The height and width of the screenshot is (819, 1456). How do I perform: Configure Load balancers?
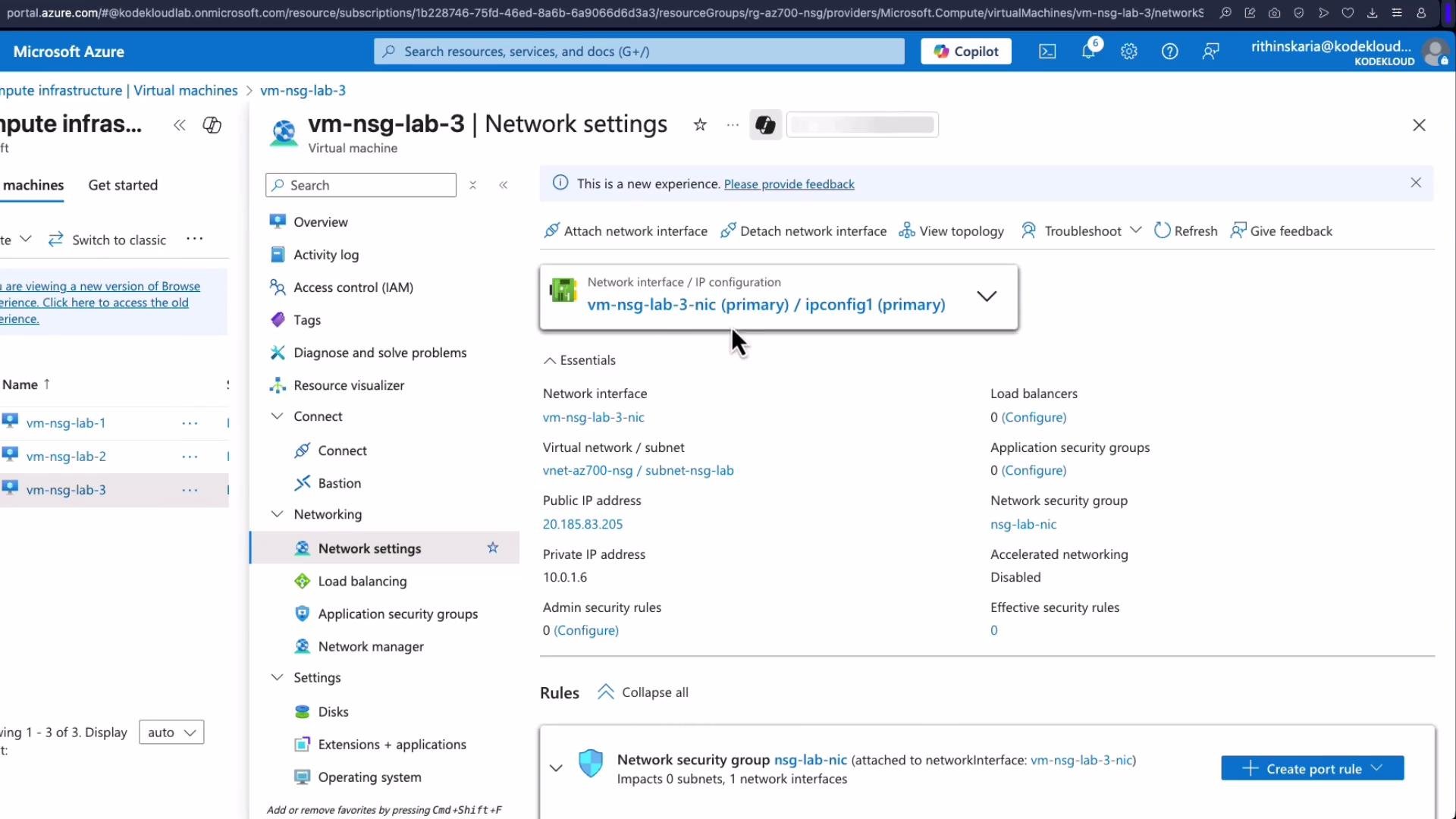[1034, 417]
